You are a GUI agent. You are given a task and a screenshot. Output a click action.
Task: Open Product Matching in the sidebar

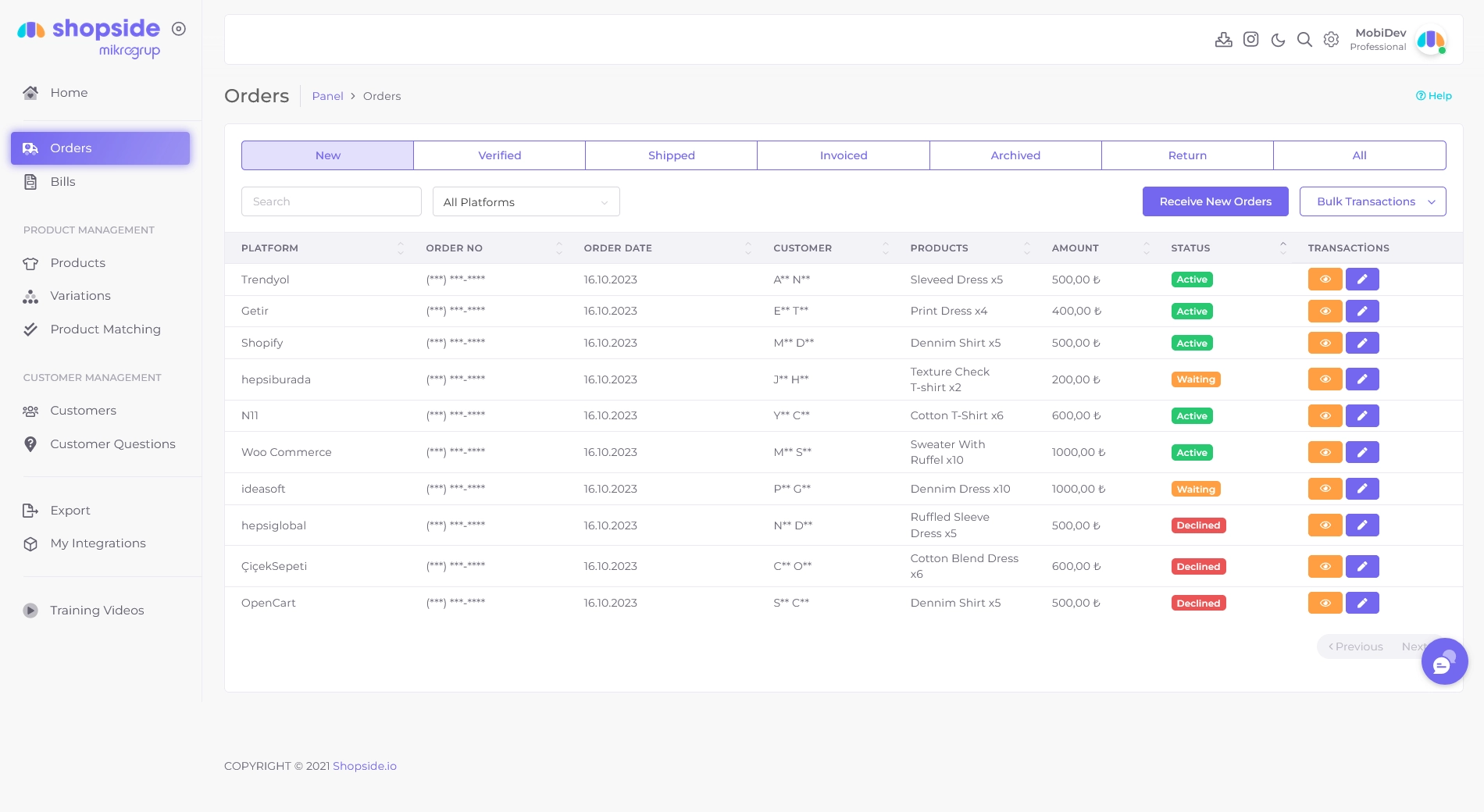(100, 329)
